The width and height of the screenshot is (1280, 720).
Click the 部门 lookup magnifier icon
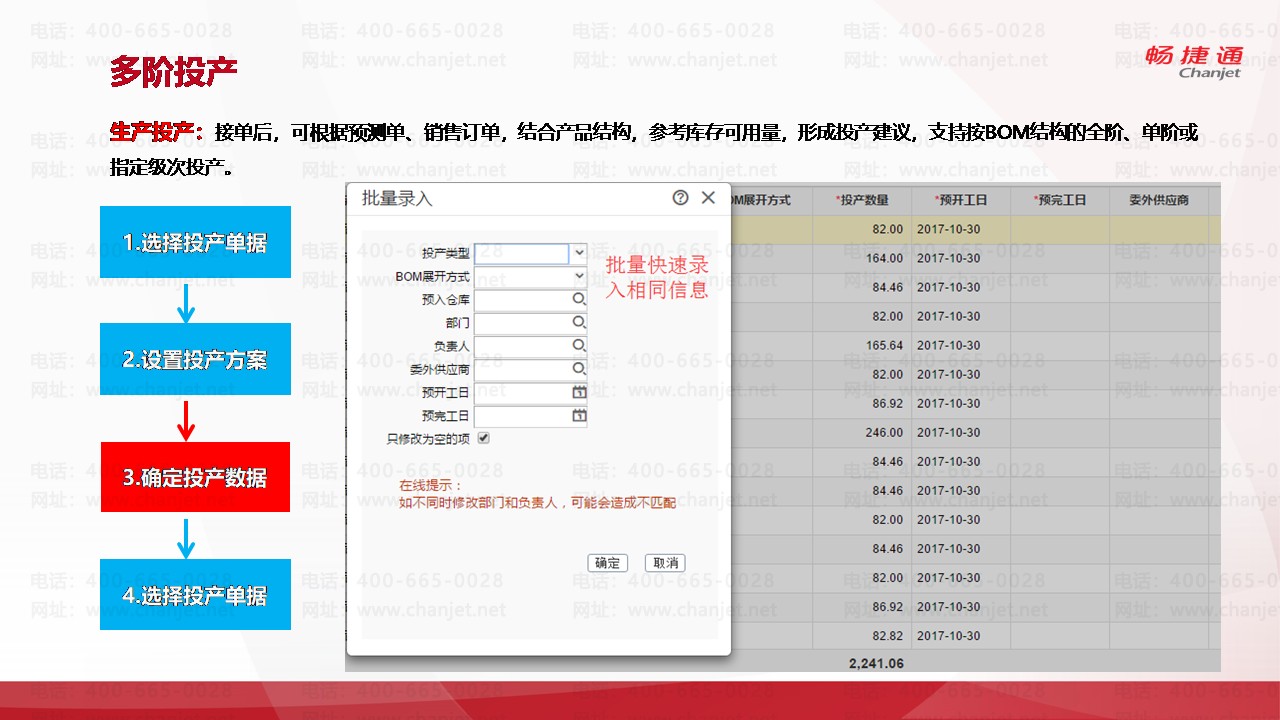[579, 322]
